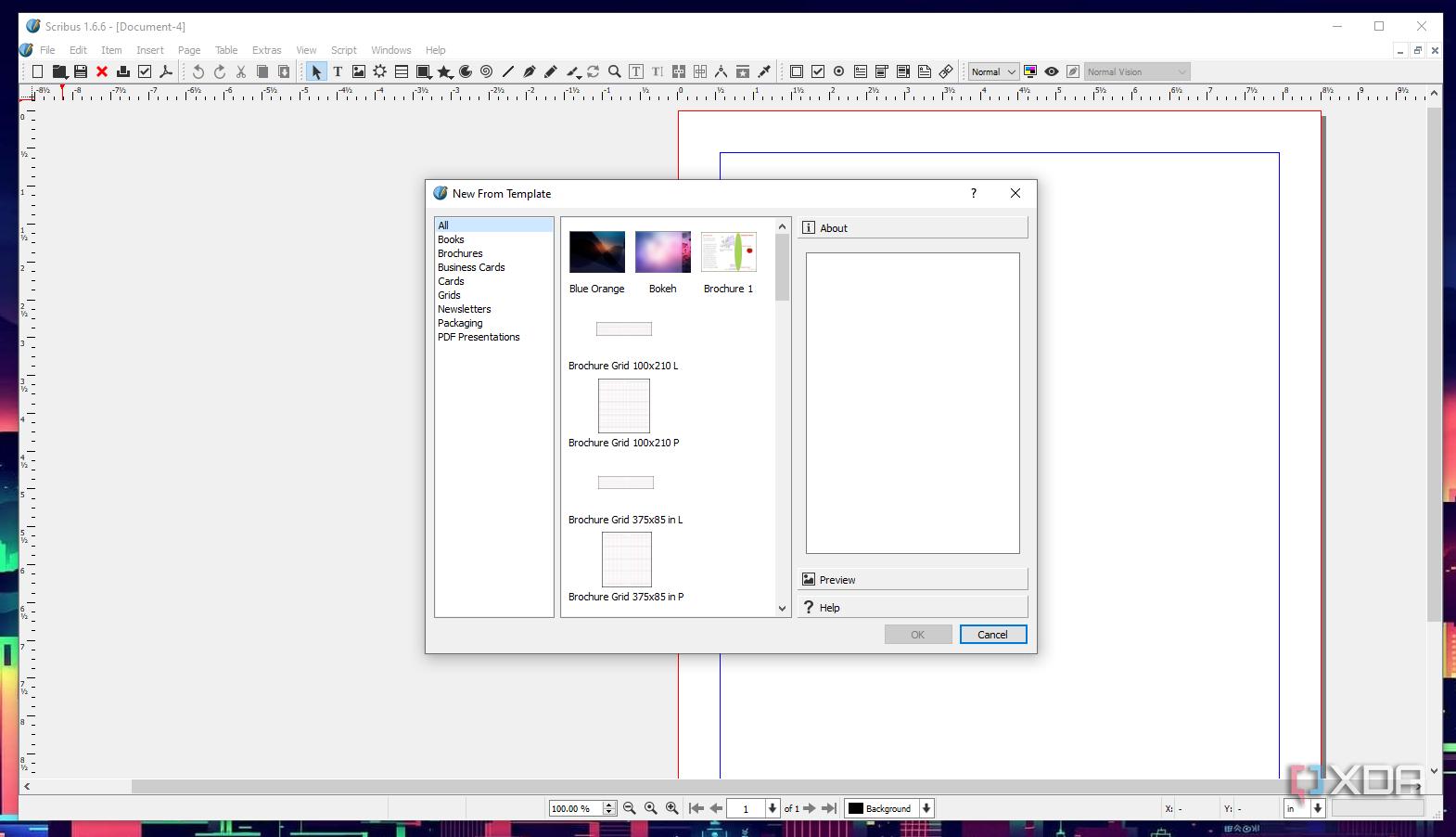The image size is (1456, 837).
Task: Select the Line tool
Action: pyautogui.click(x=508, y=71)
